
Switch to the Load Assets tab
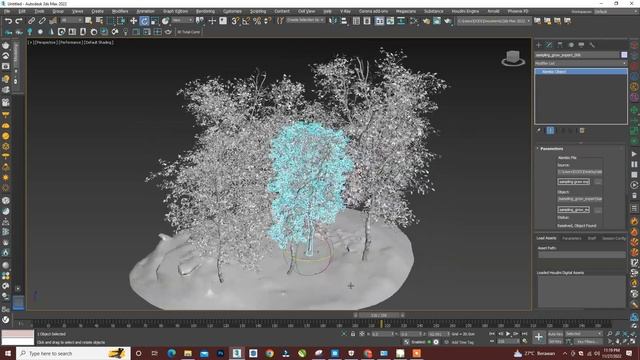pos(546,238)
